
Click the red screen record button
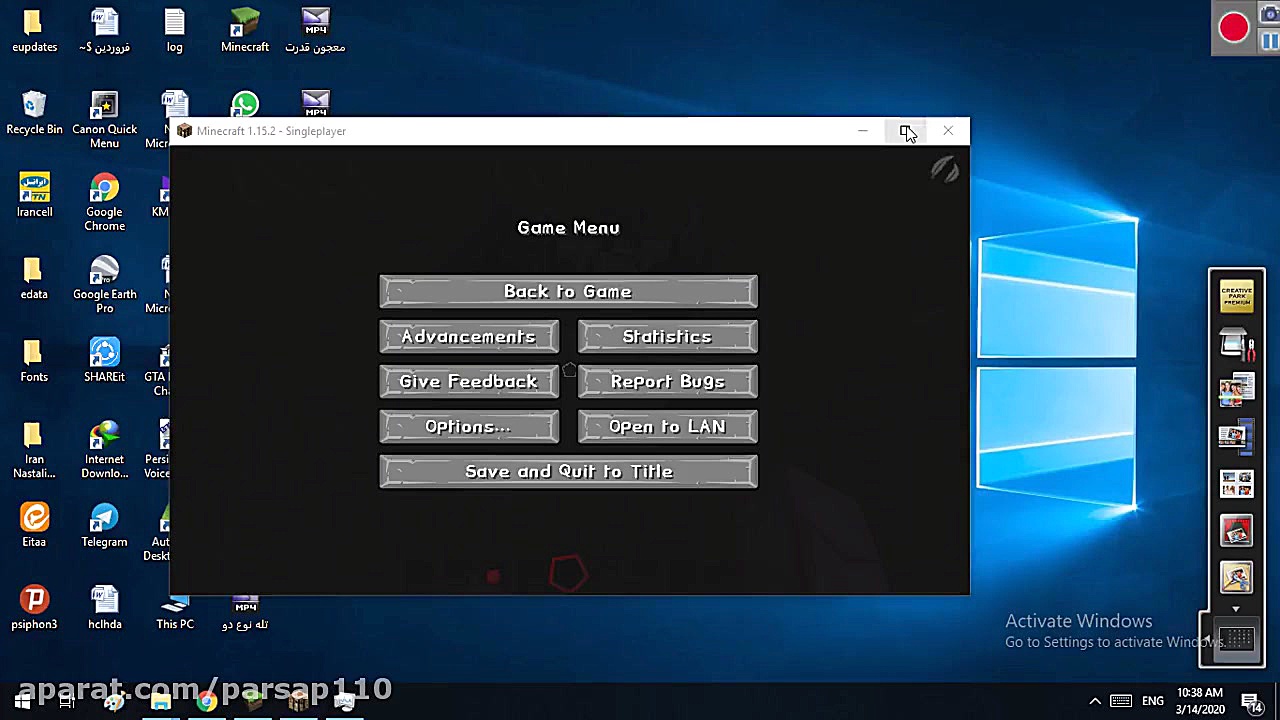coord(1234,27)
